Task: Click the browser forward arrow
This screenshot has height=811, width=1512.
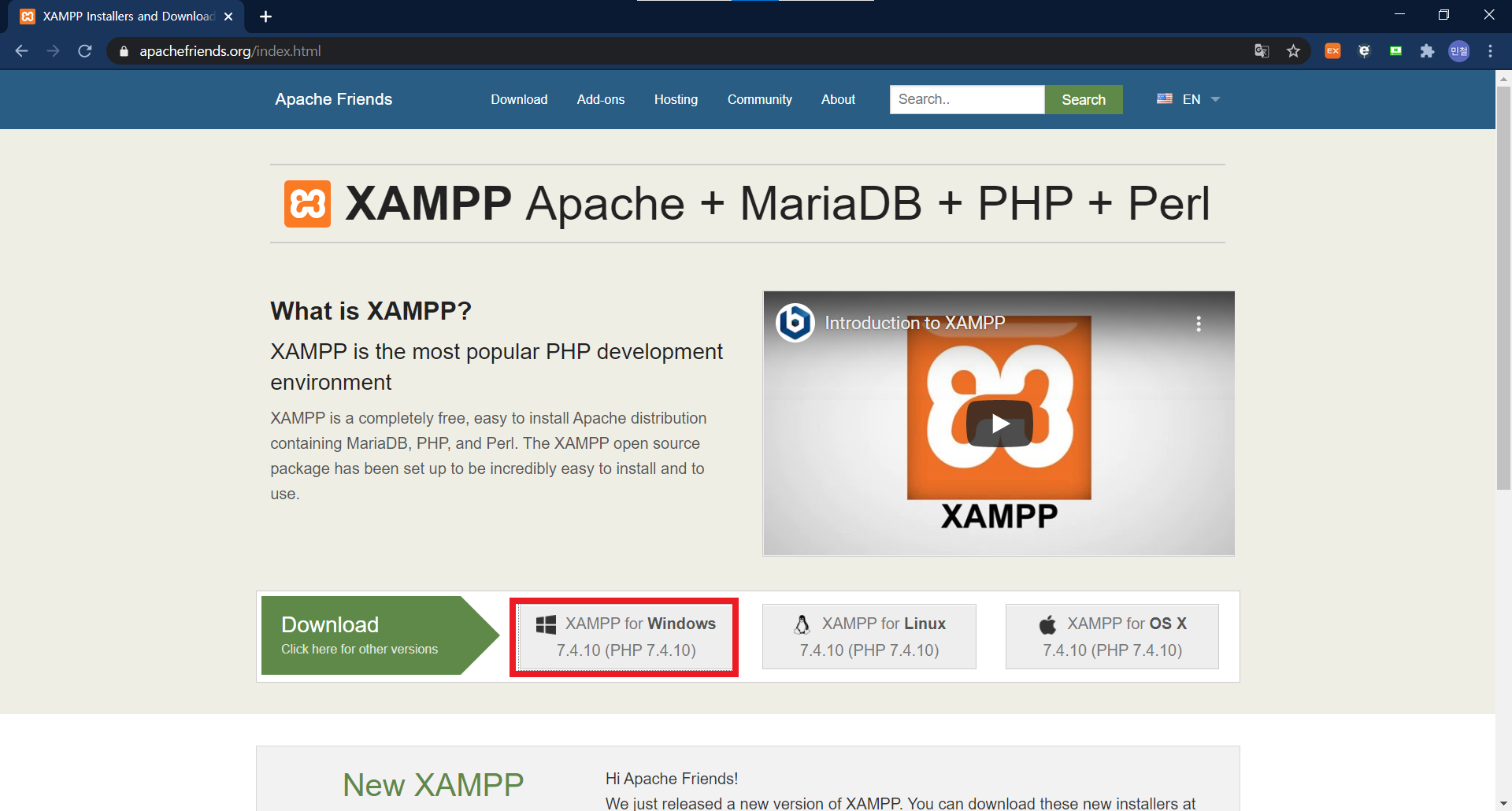Action: coord(53,51)
